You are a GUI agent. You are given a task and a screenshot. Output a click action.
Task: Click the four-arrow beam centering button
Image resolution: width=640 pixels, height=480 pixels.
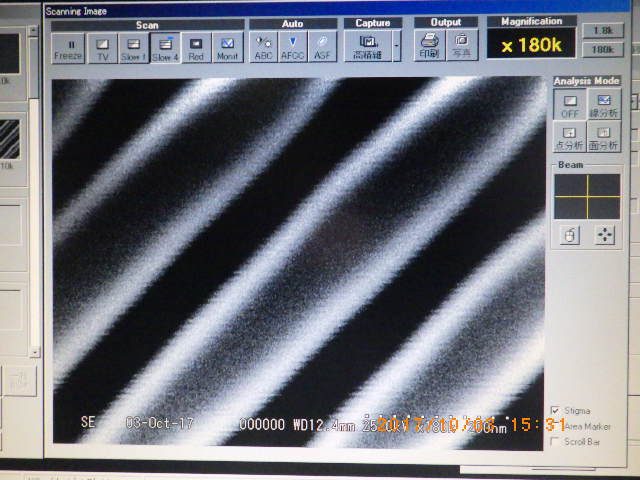[x=605, y=235]
